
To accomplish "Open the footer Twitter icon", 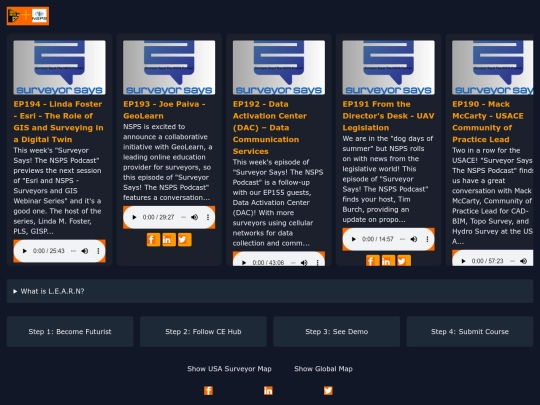I will click(328, 391).
